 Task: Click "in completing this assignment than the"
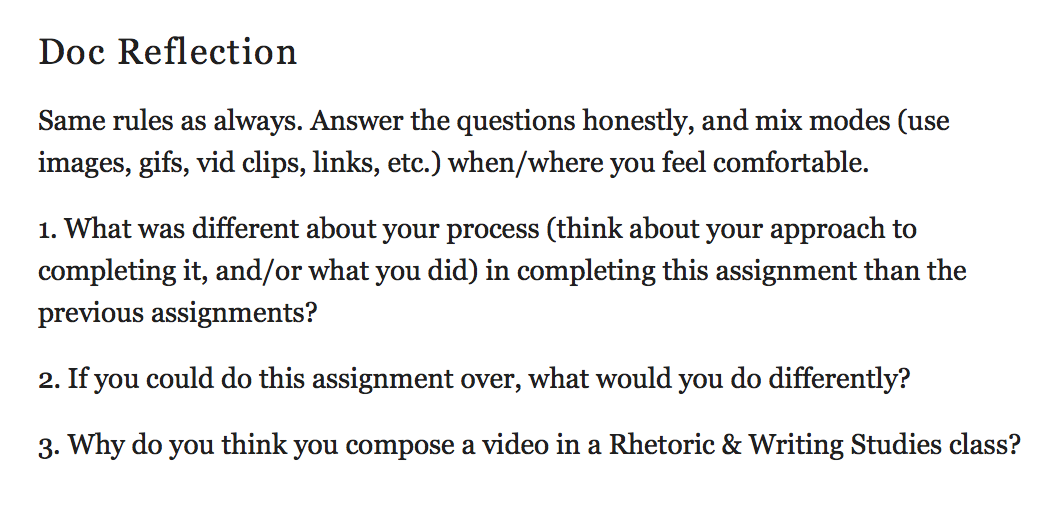726,271
